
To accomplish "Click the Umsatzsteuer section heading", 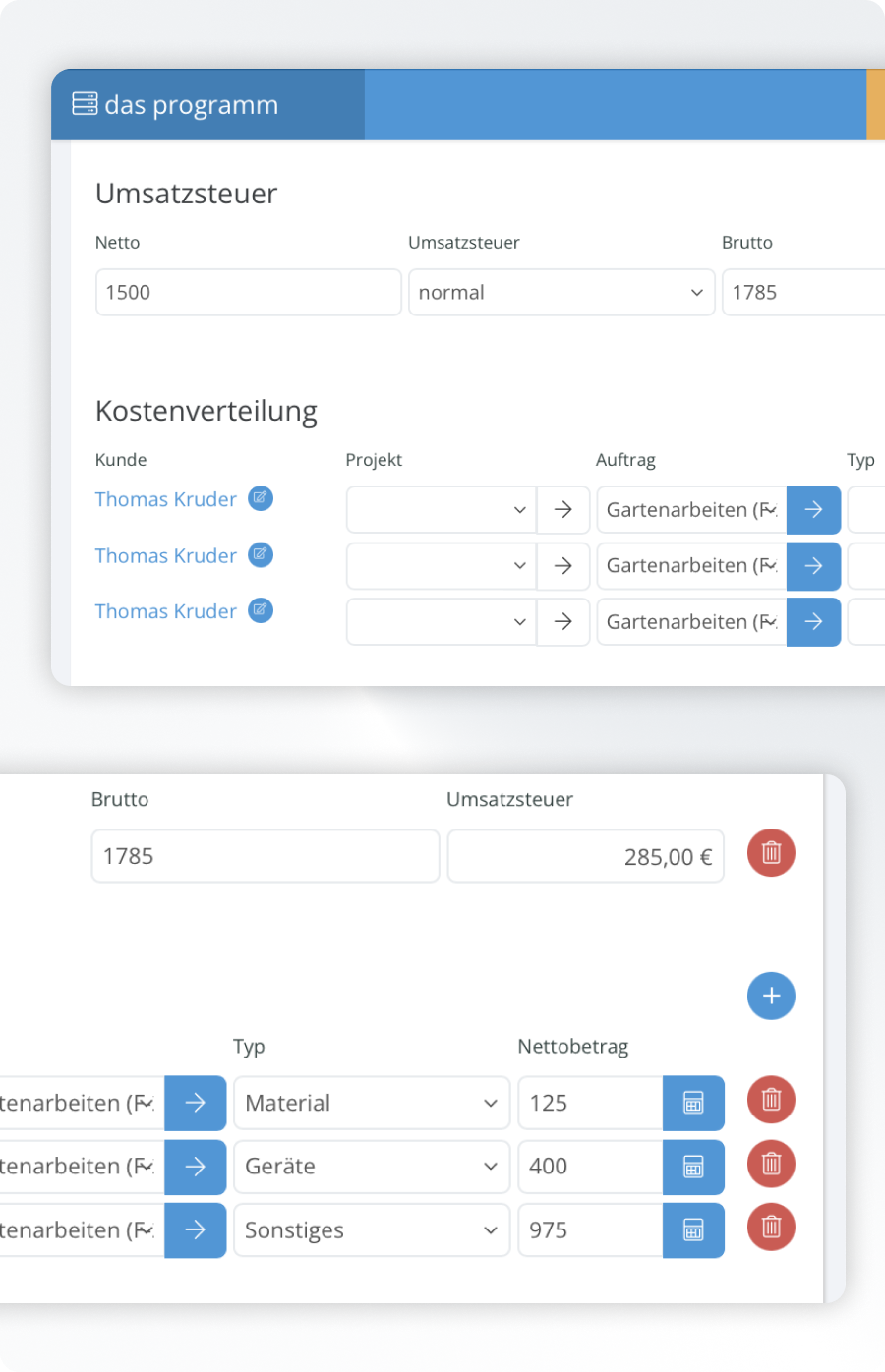I will [187, 194].
